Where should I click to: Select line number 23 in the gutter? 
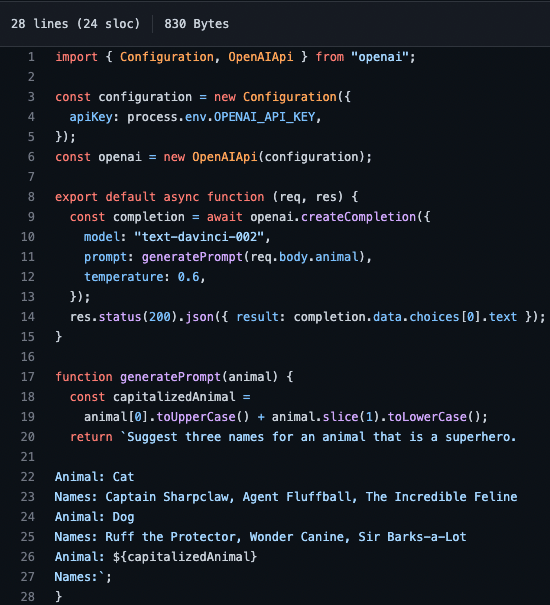28,497
